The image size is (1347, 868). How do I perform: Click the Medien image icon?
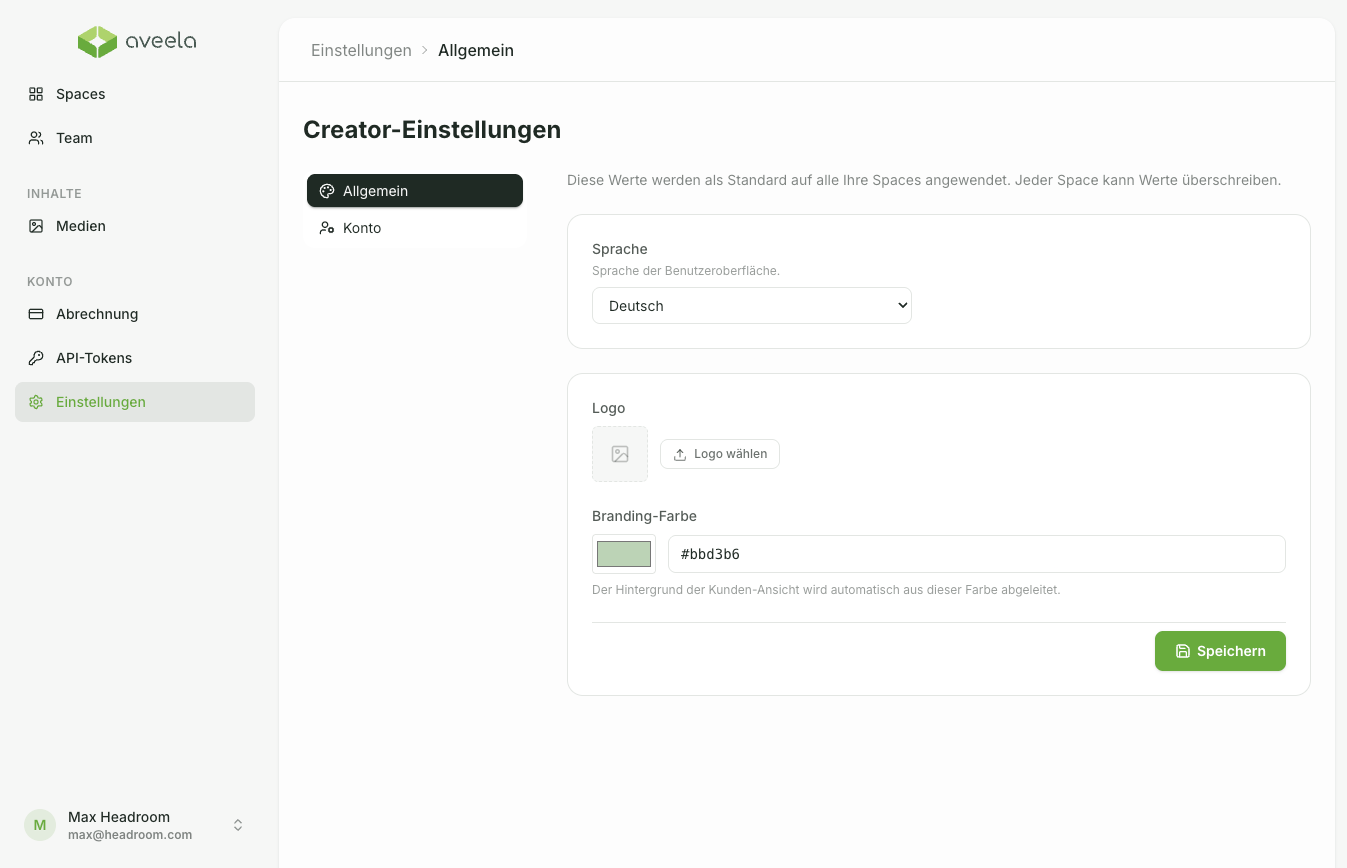(36, 226)
